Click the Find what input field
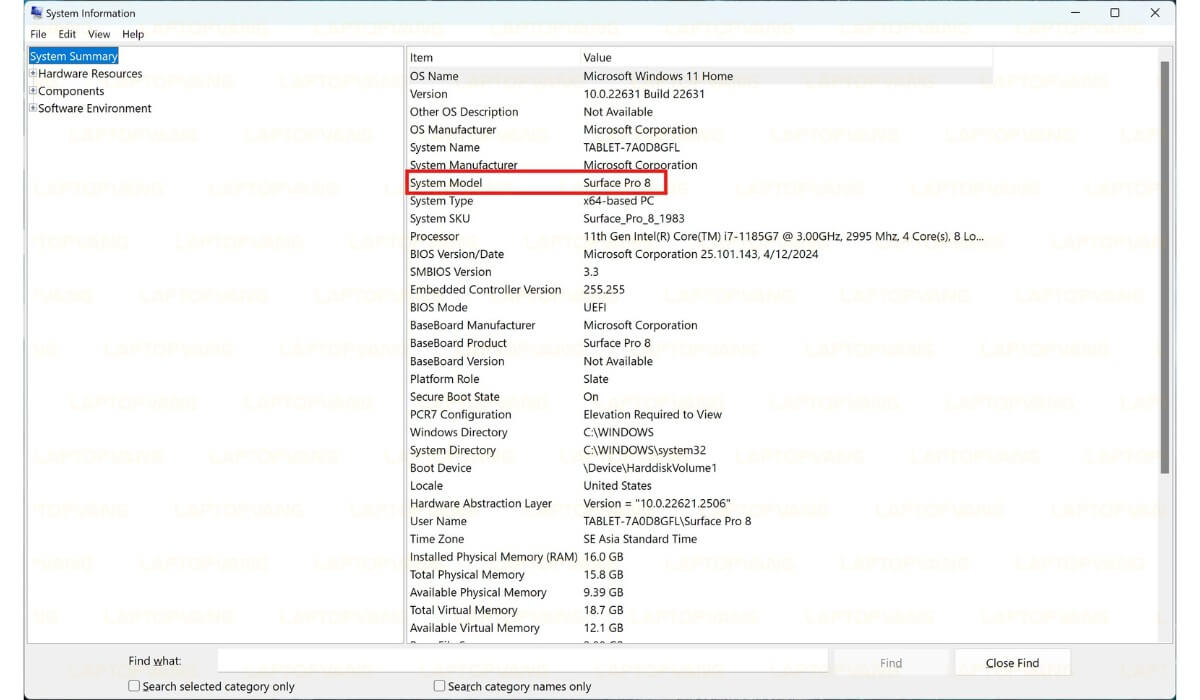 click(x=522, y=662)
